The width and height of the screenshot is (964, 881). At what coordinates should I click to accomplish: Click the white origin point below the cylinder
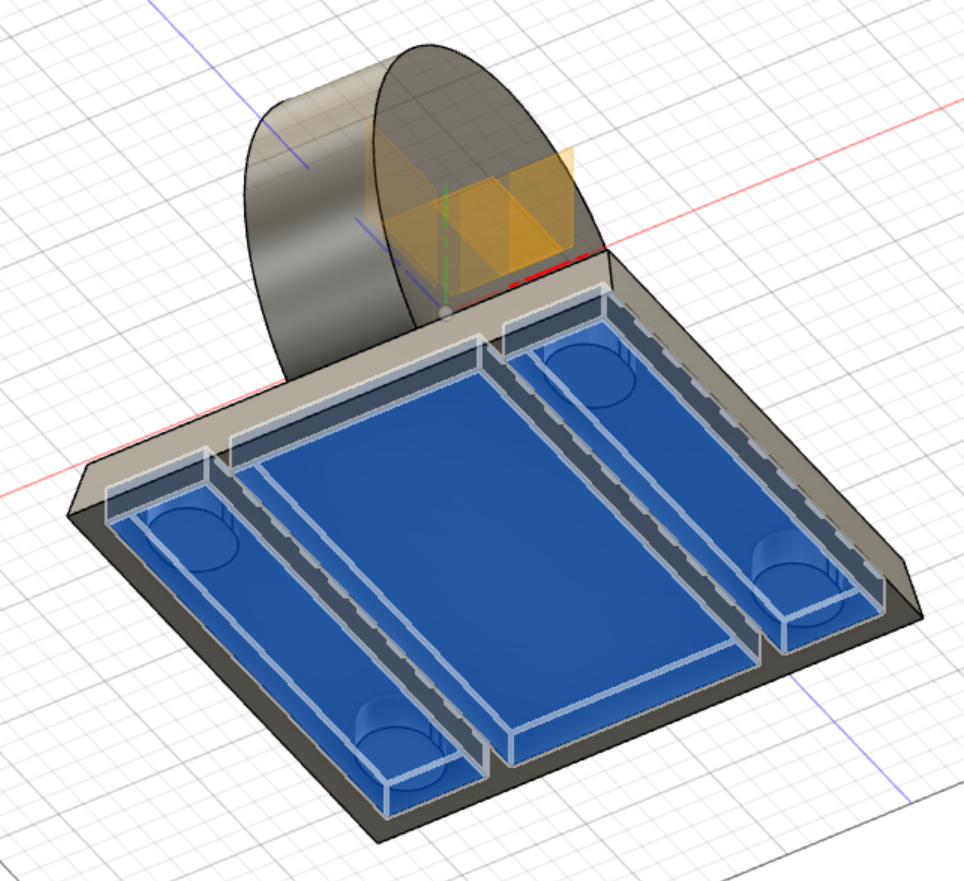(x=446, y=313)
